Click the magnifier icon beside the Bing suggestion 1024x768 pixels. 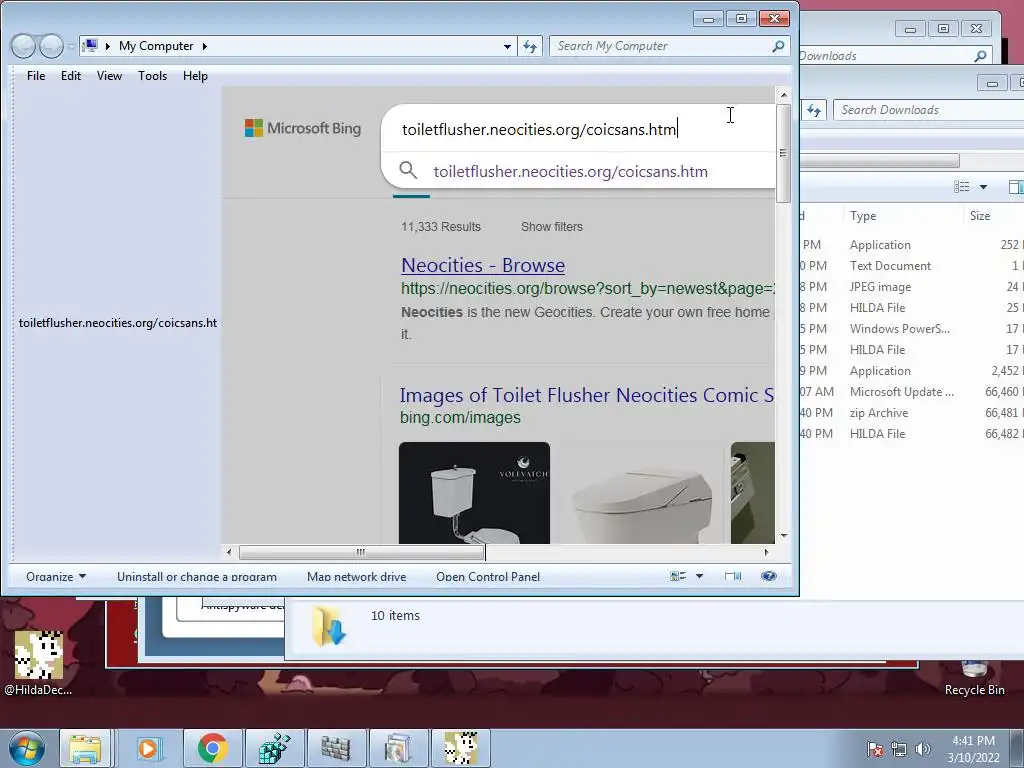click(x=408, y=170)
